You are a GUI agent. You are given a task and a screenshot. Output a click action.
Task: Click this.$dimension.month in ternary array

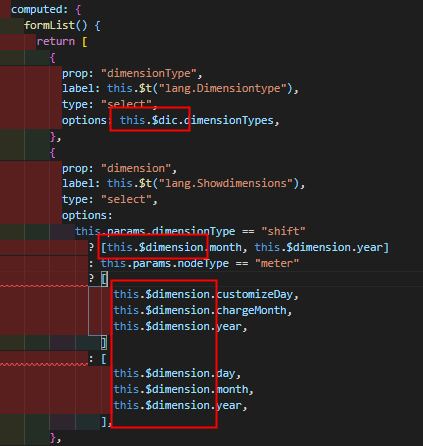coord(174,248)
